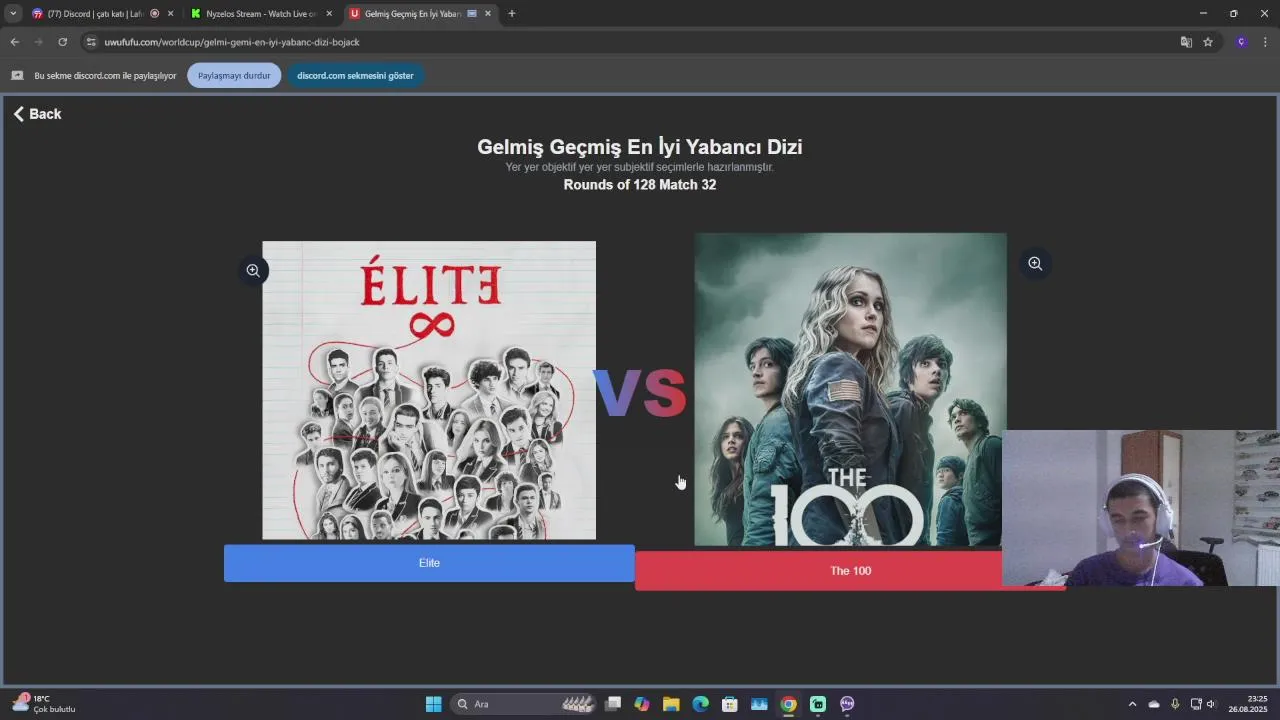Open the Chrome profile avatar

click(x=1241, y=42)
